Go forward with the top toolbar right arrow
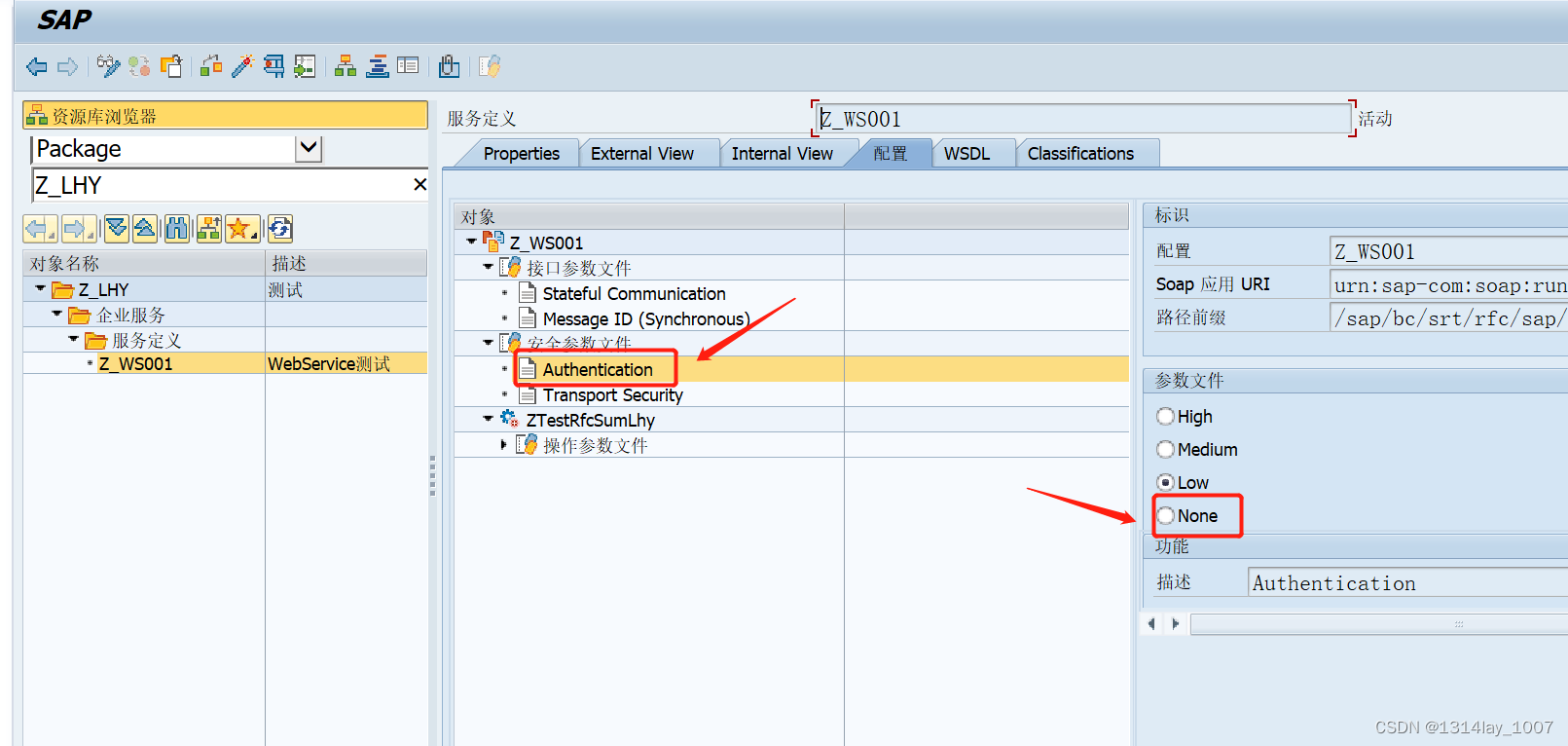 (x=67, y=66)
